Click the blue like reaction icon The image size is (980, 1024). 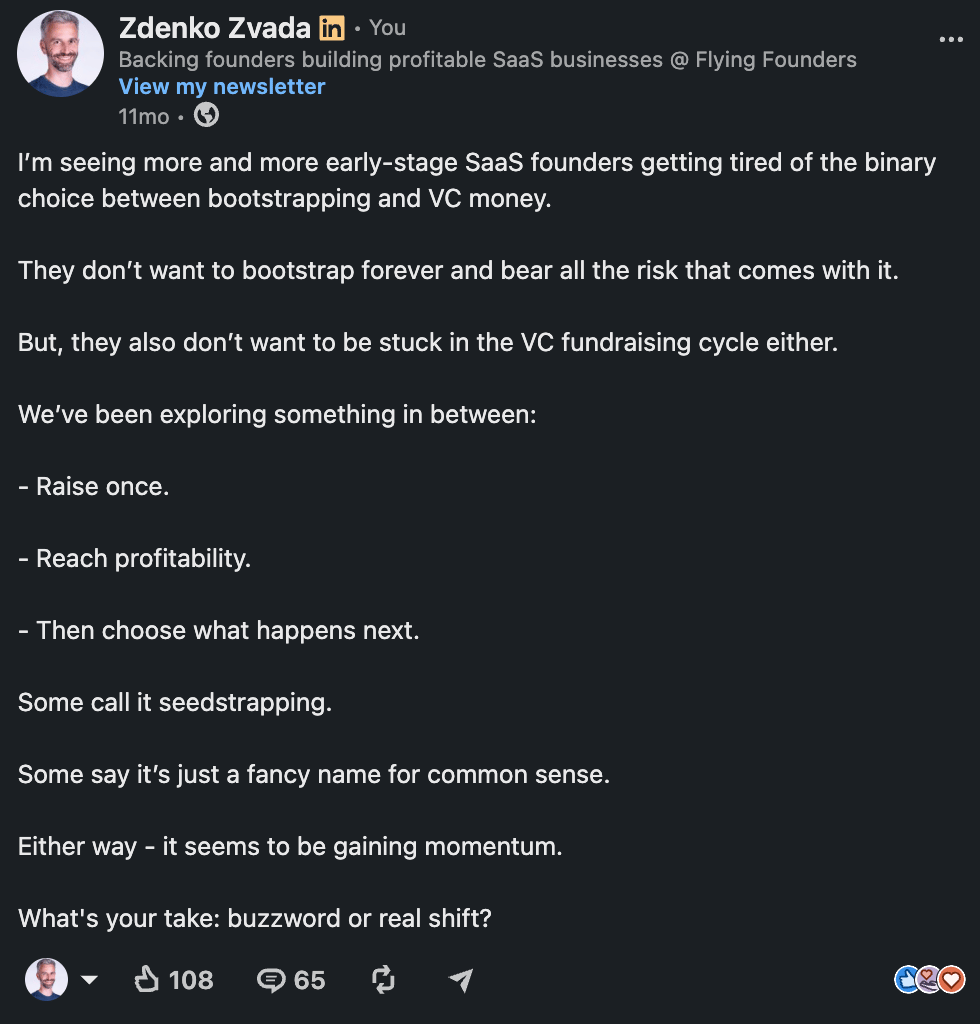(x=906, y=980)
